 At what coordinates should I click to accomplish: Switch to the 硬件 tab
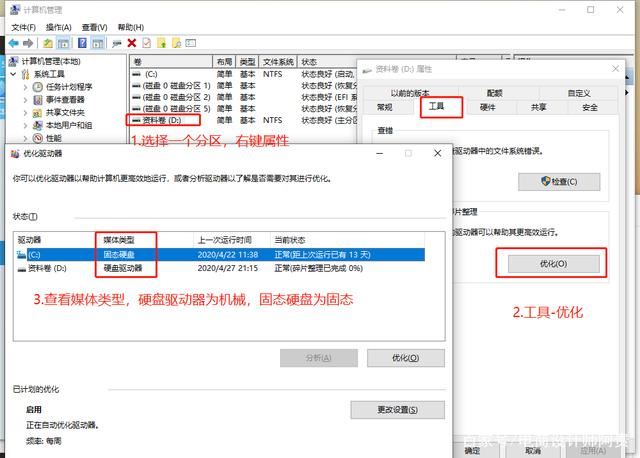point(488,107)
